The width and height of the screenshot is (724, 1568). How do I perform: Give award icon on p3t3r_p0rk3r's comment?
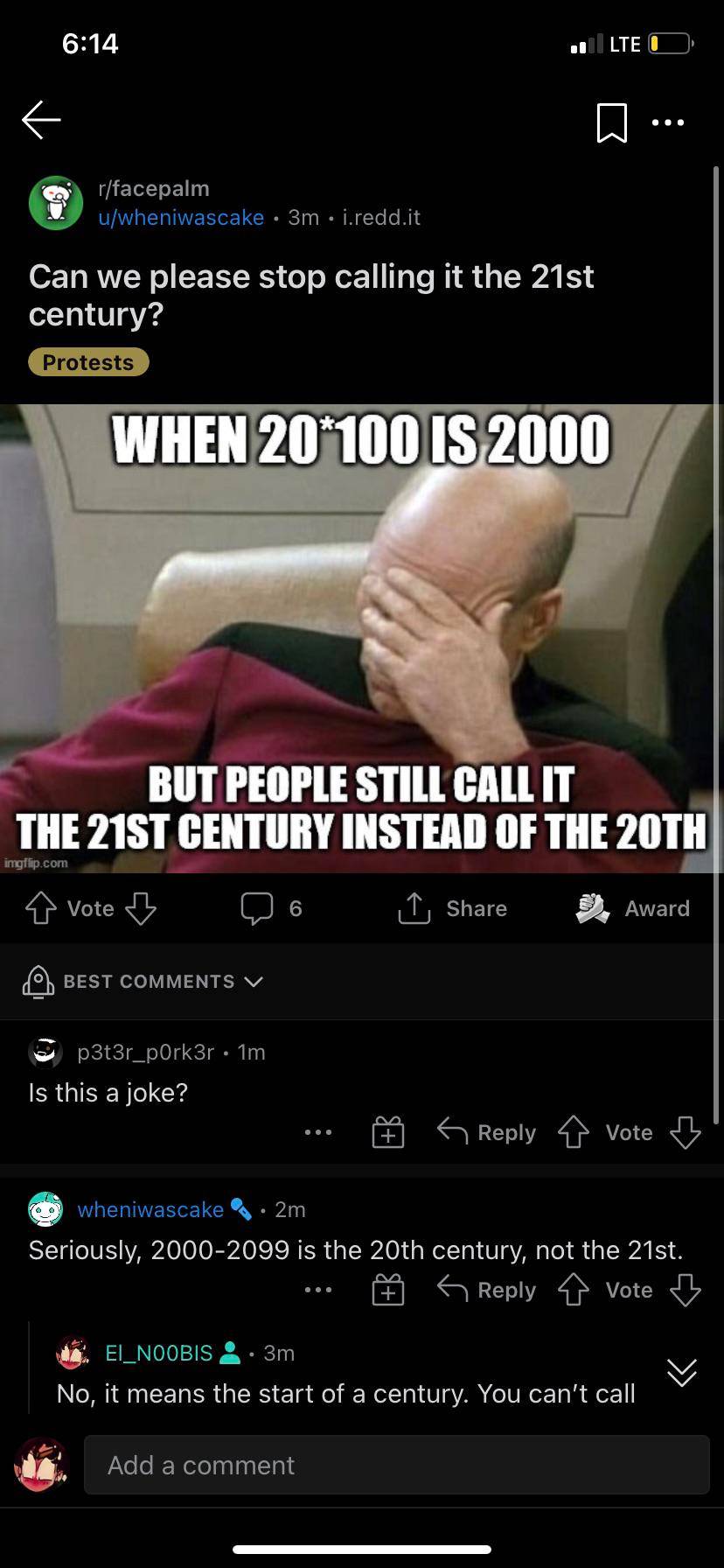388,1132
